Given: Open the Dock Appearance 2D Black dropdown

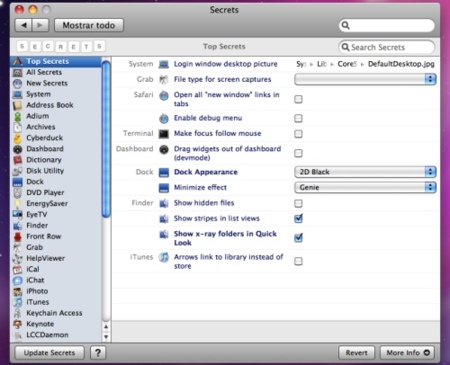Looking at the screenshot, I should [365, 172].
